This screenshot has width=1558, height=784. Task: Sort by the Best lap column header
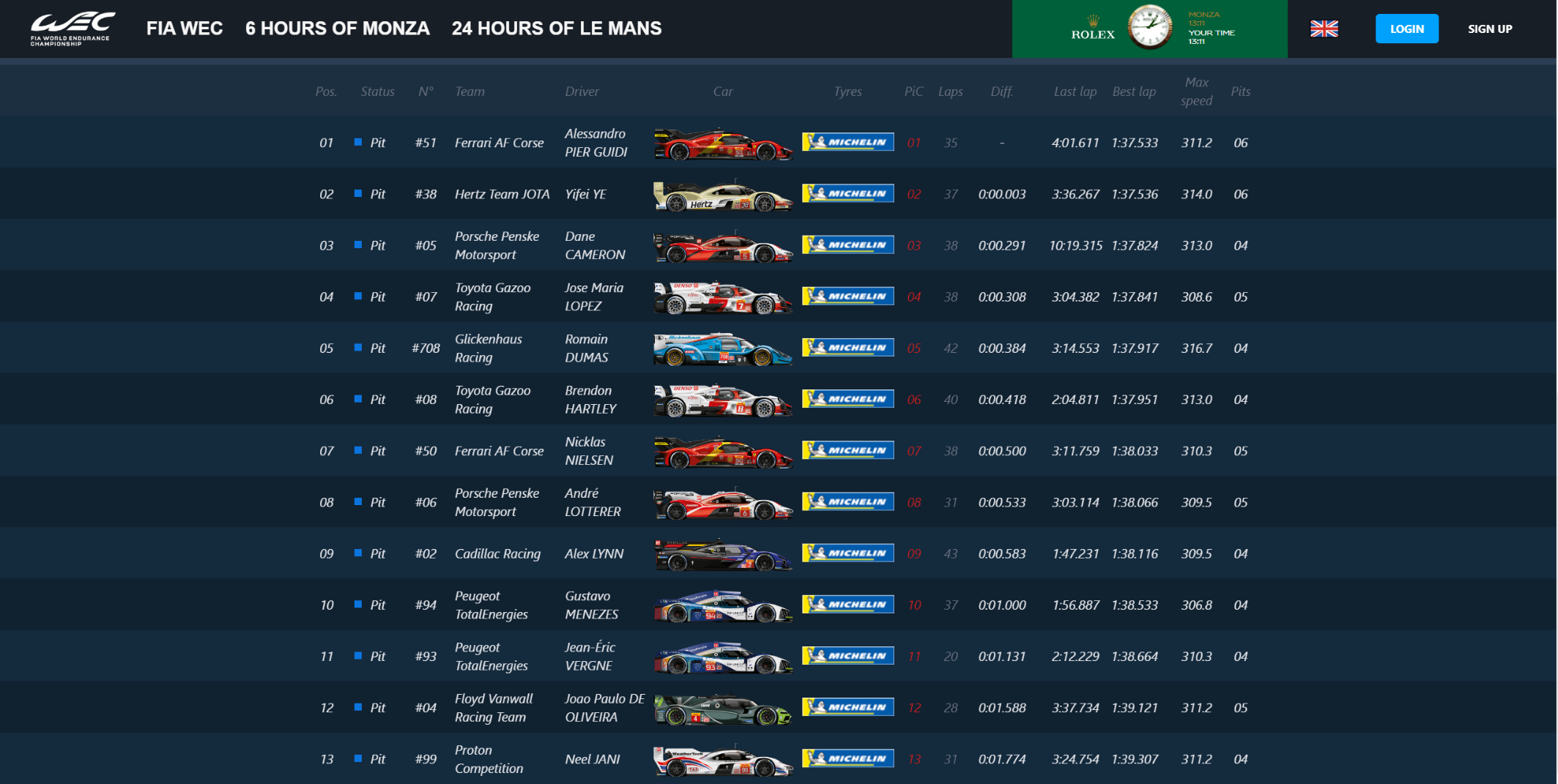click(x=1133, y=92)
